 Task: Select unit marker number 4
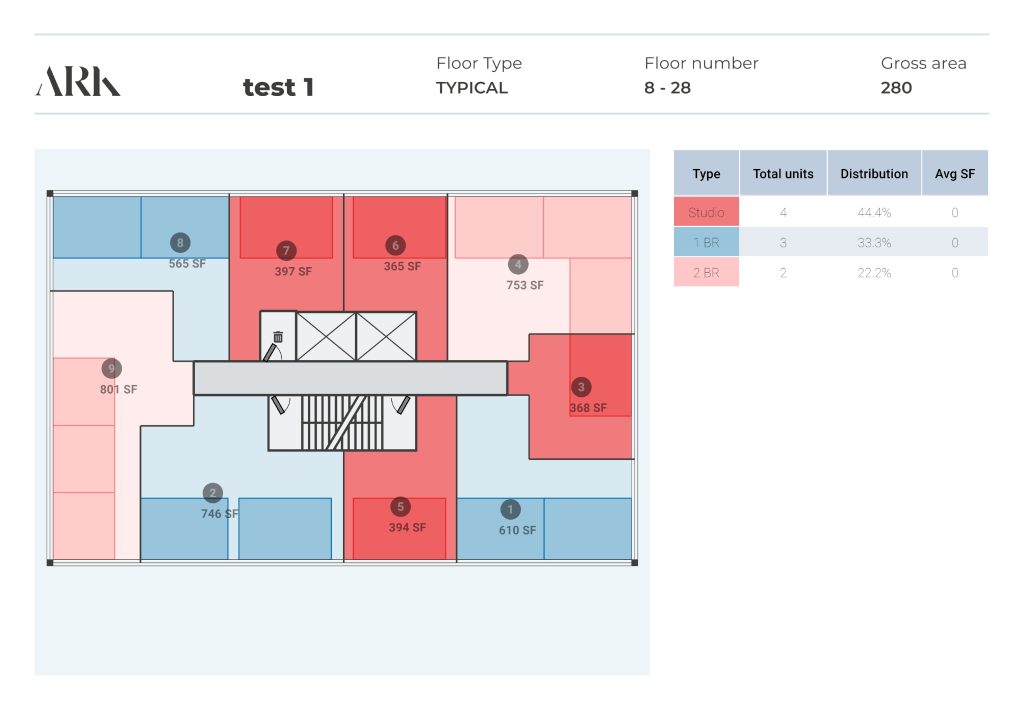click(518, 264)
